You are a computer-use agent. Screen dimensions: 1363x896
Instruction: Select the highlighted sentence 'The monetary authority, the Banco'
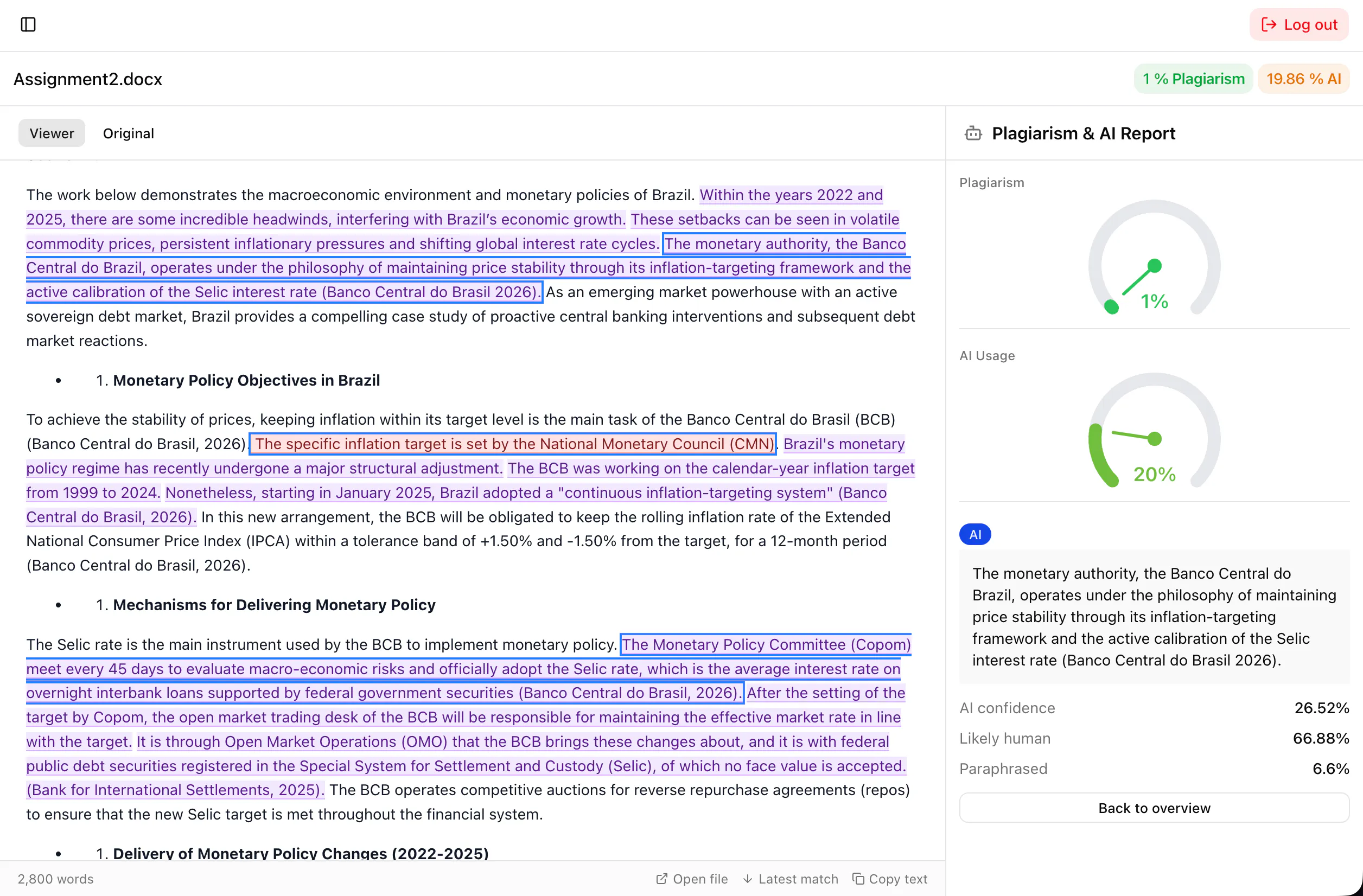pos(785,244)
